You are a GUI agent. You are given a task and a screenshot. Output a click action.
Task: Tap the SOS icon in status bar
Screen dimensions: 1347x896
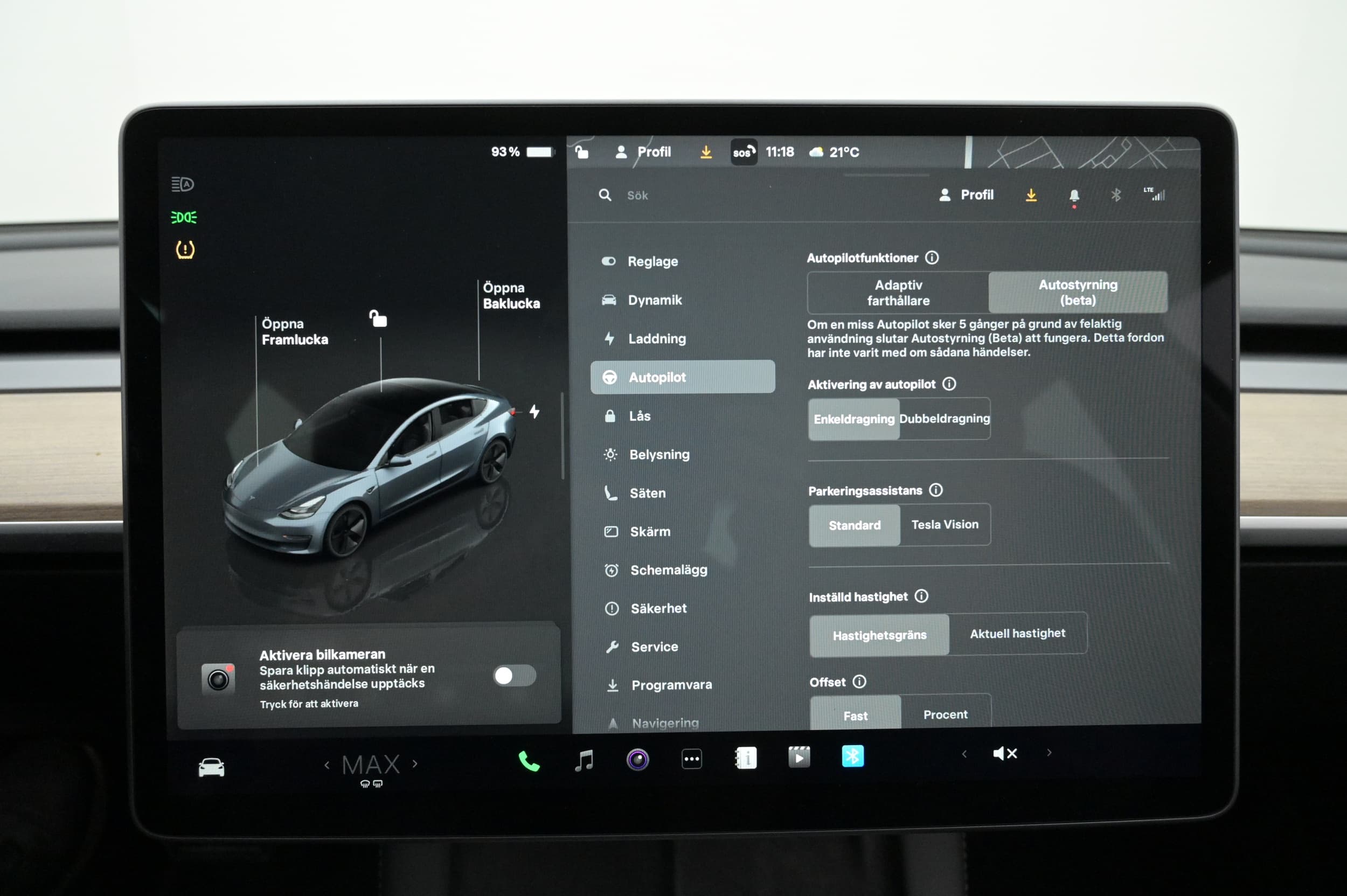pyautogui.click(x=744, y=152)
